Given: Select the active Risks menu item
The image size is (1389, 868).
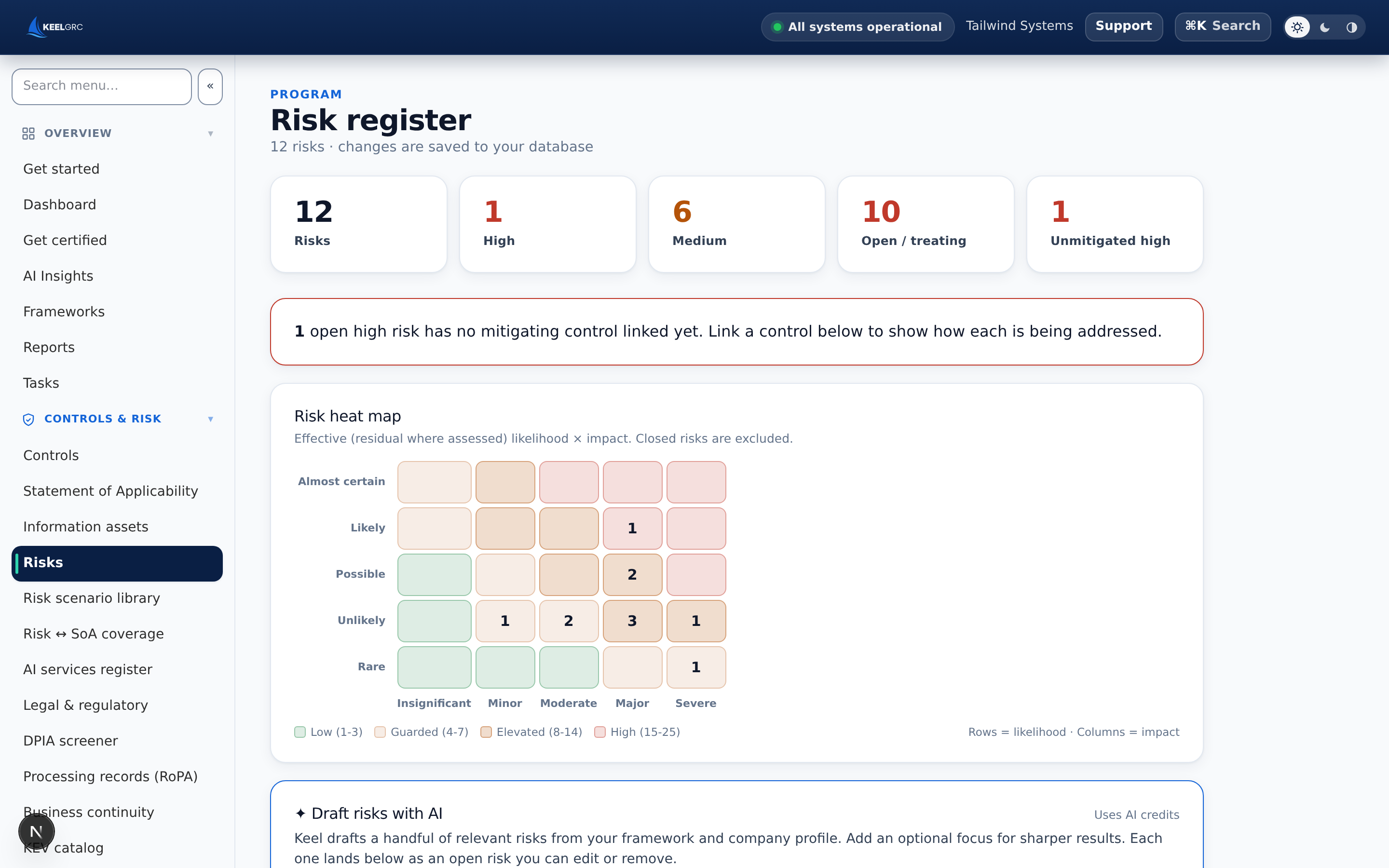Looking at the screenshot, I should pos(117,563).
